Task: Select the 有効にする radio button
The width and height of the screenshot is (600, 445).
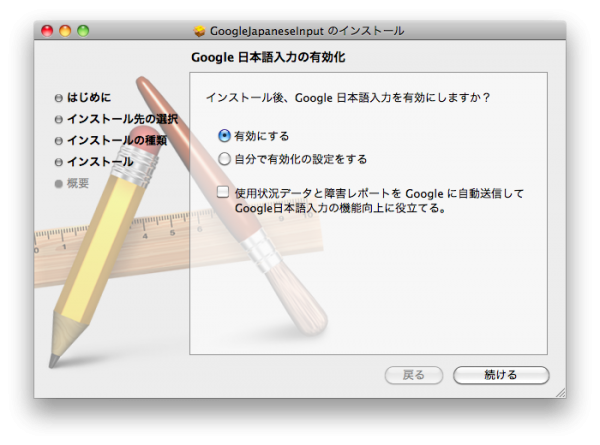Action: click(224, 135)
